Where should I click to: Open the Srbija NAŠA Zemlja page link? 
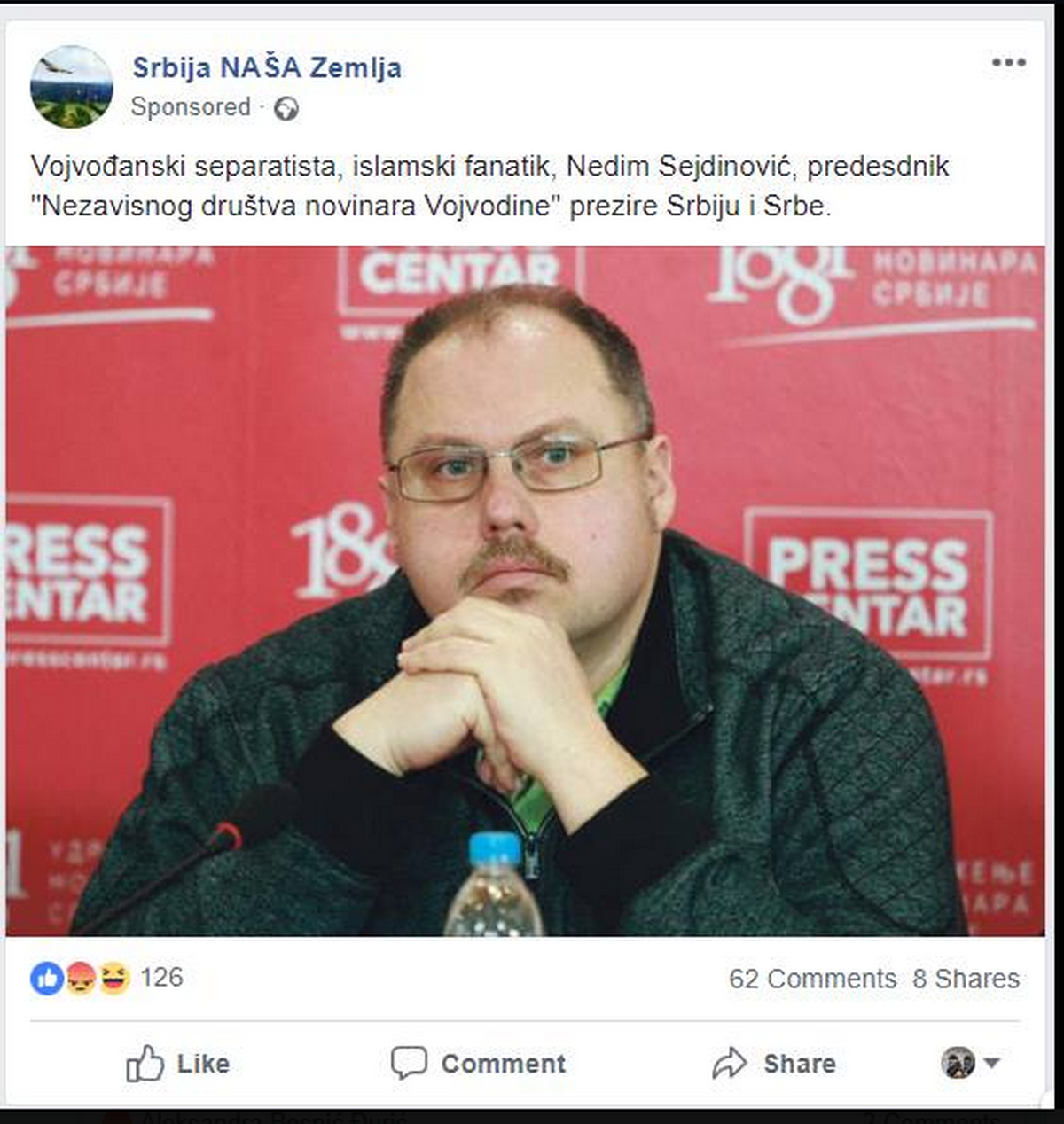(x=267, y=67)
